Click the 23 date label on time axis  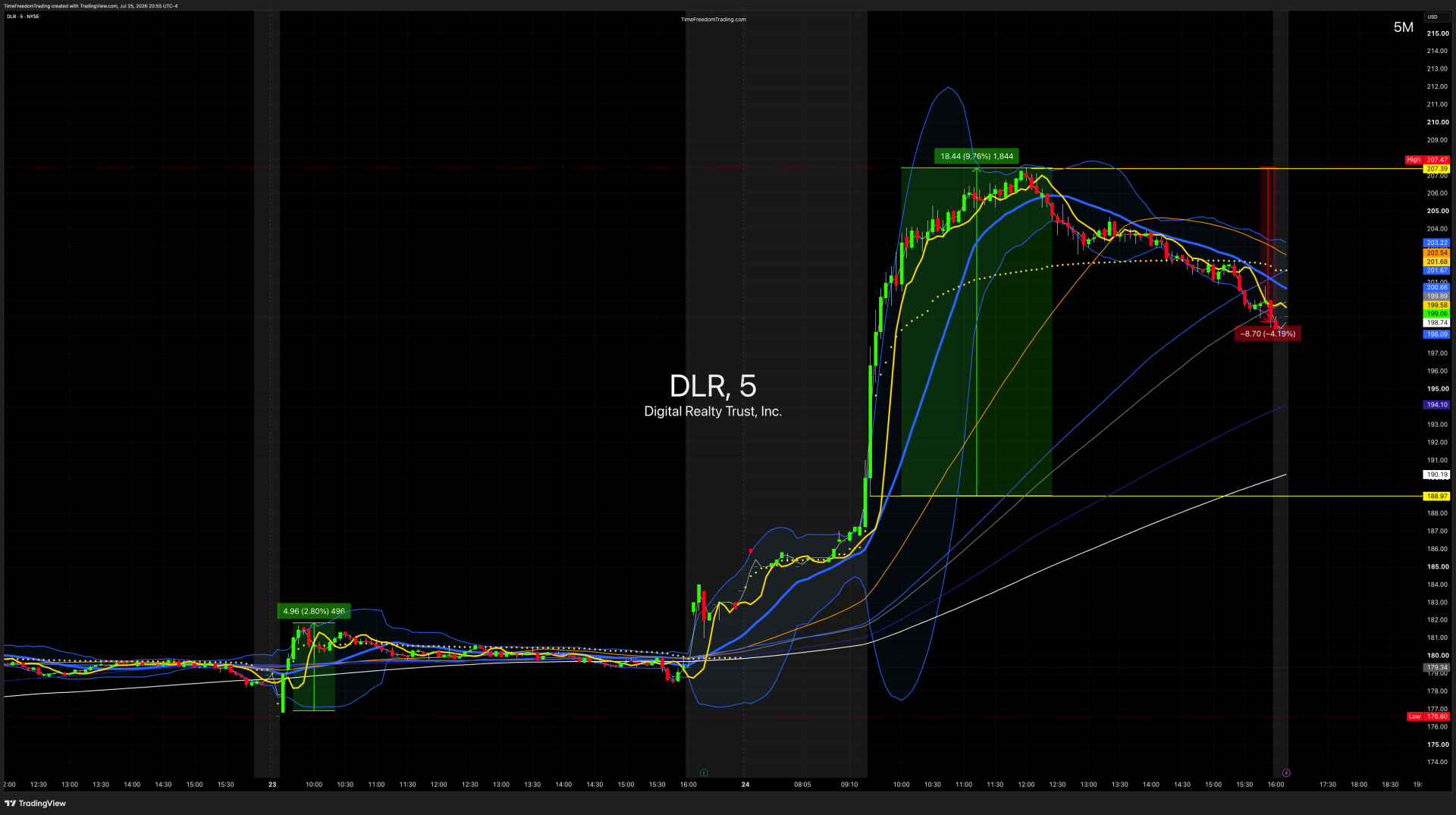point(272,785)
